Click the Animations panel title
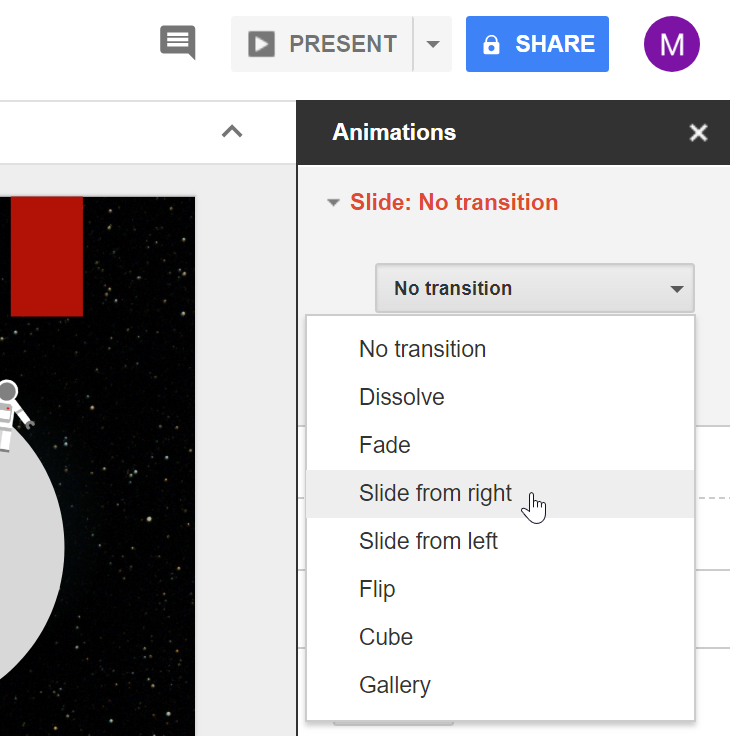The height and width of the screenshot is (736, 730). tap(394, 132)
